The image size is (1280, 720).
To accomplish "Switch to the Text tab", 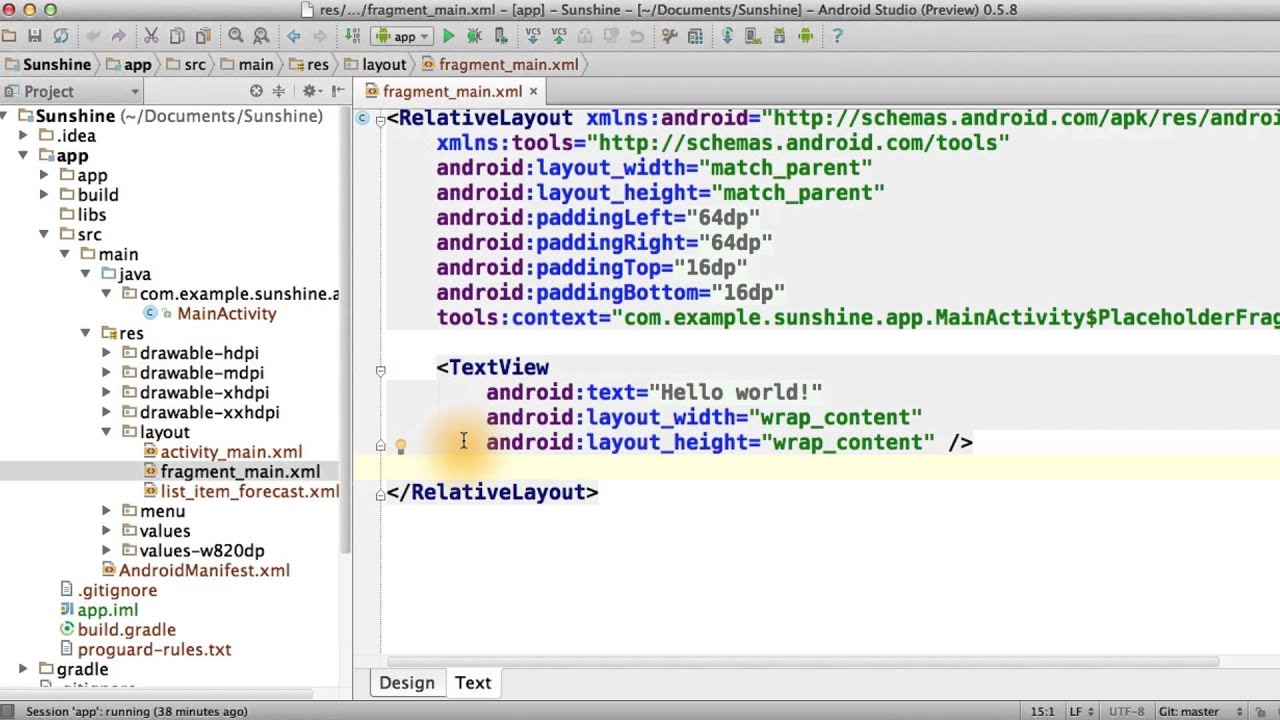I will pyautogui.click(x=473, y=683).
